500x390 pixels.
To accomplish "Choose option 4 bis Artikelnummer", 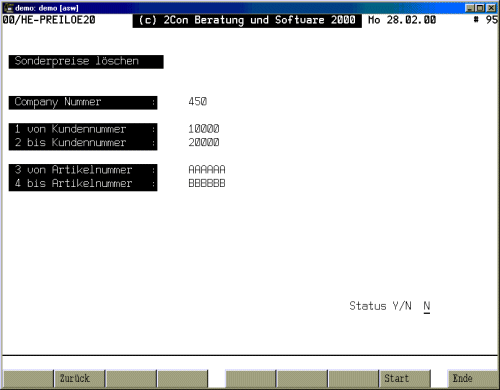I will (x=83, y=184).
